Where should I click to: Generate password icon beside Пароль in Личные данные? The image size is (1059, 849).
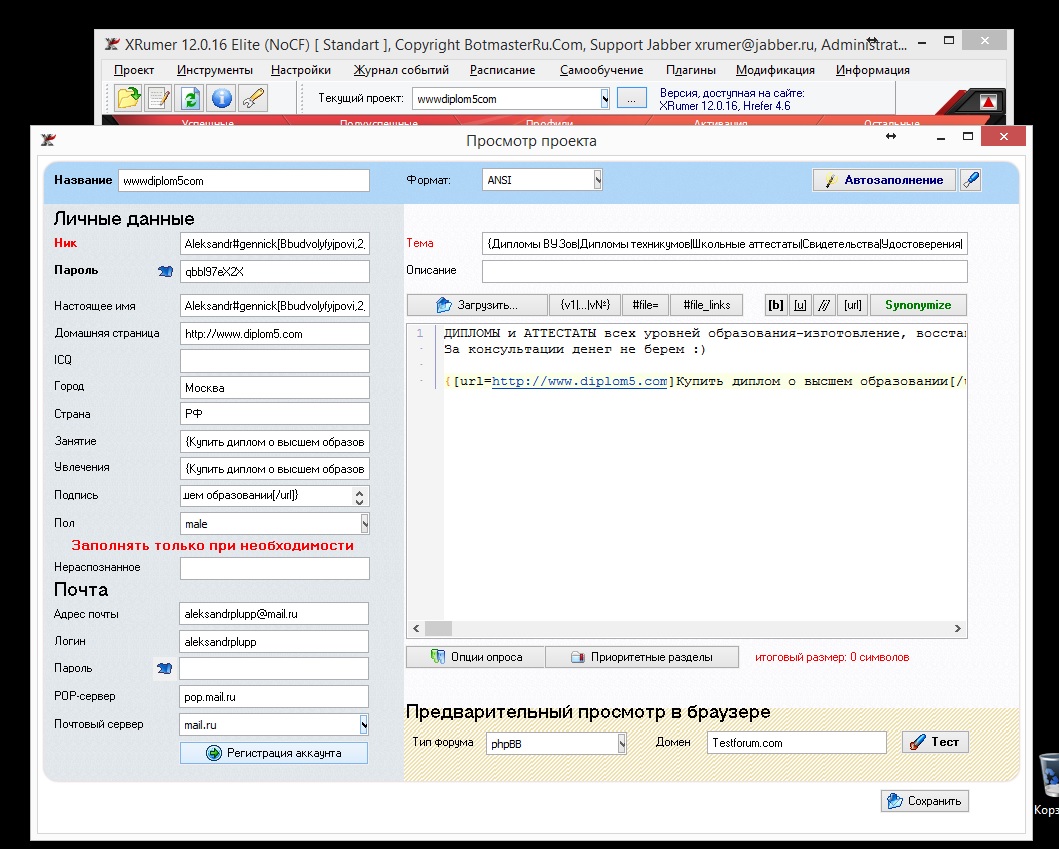click(x=165, y=271)
